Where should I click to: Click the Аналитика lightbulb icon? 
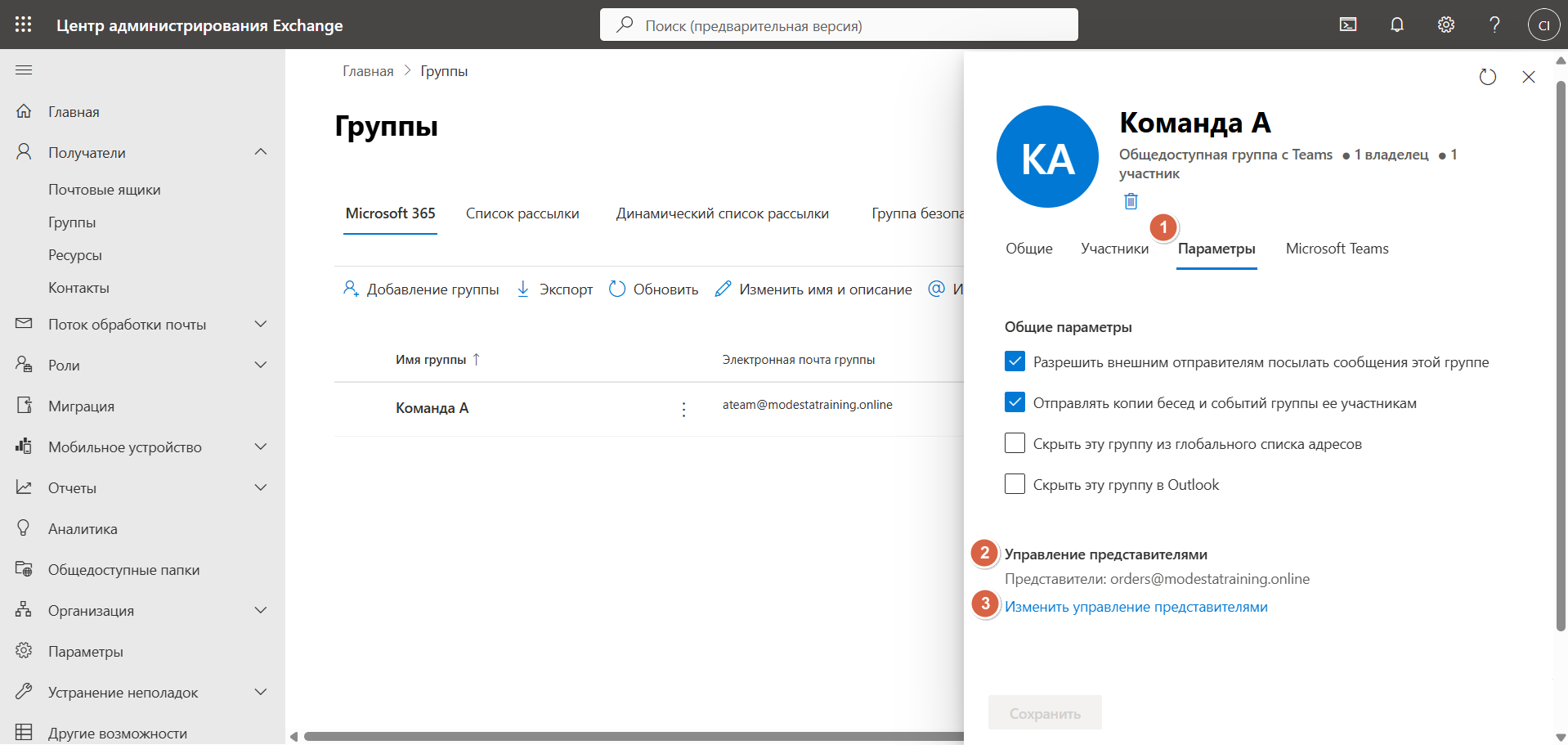point(24,528)
